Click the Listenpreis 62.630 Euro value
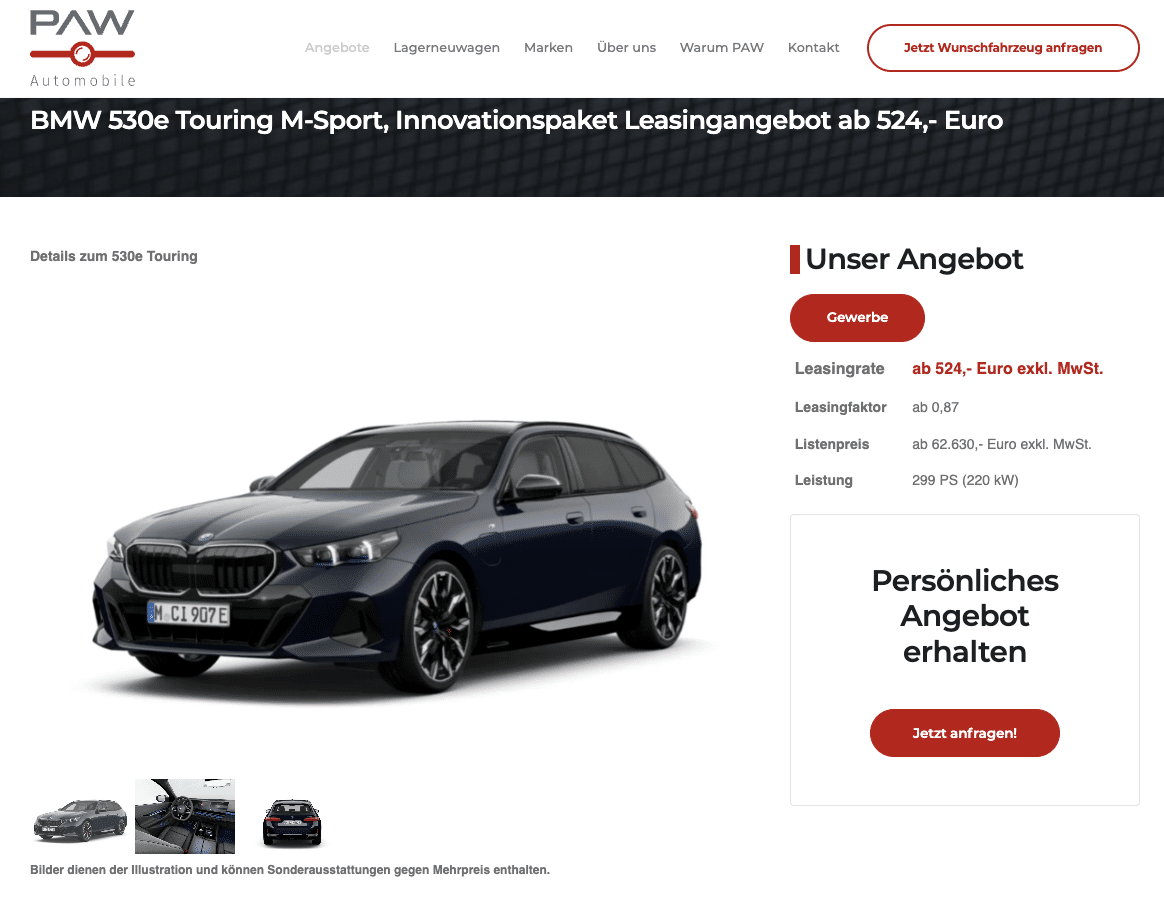 pyautogui.click(x=1001, y=445)
